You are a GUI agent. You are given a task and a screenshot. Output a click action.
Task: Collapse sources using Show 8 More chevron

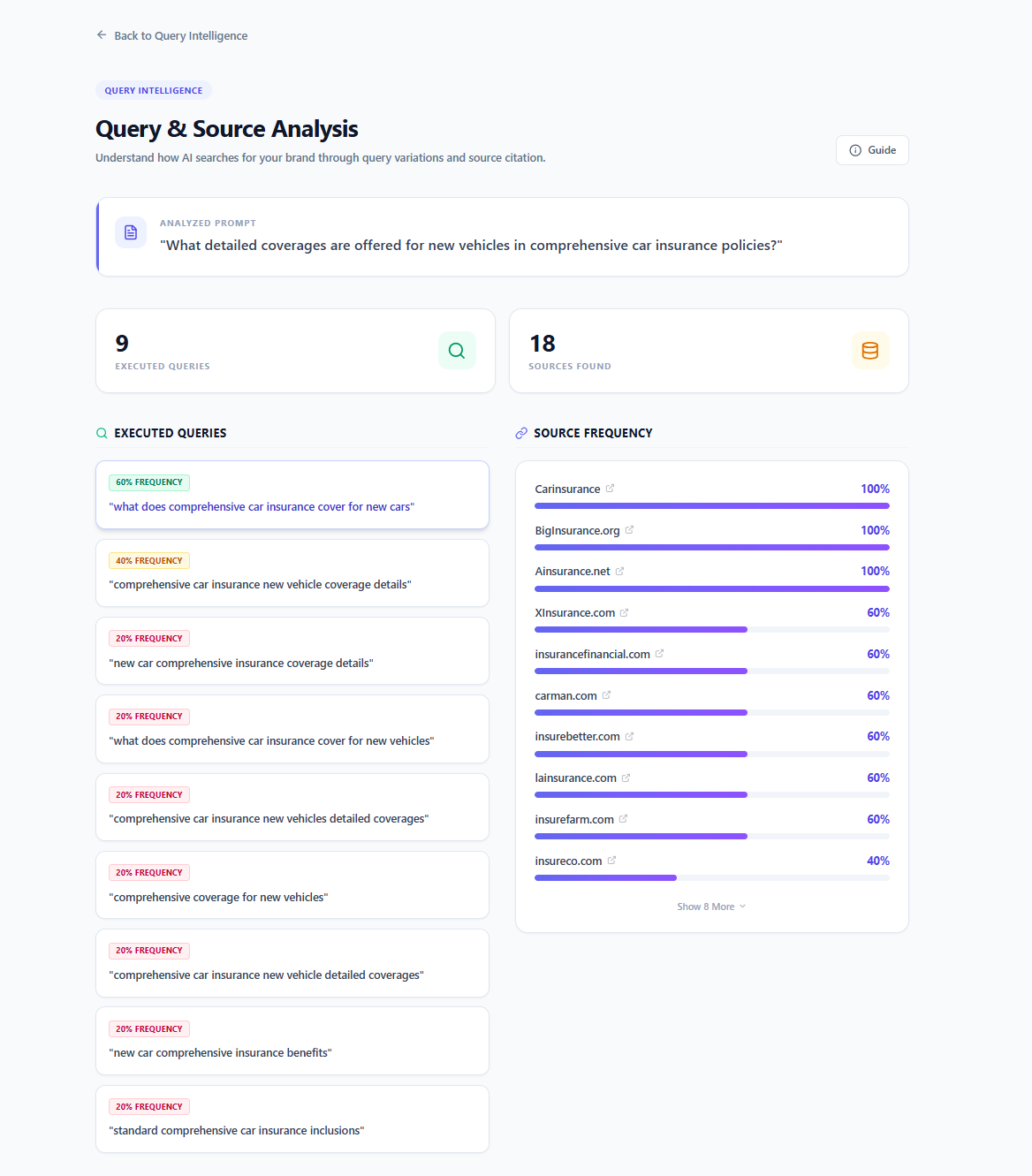pos(741,906)
